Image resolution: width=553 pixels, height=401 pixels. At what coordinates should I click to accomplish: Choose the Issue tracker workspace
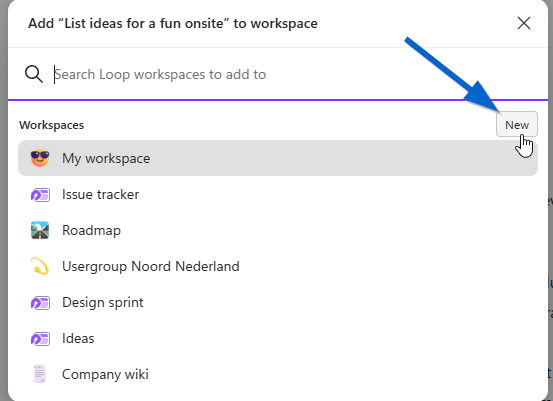point(278,194)
